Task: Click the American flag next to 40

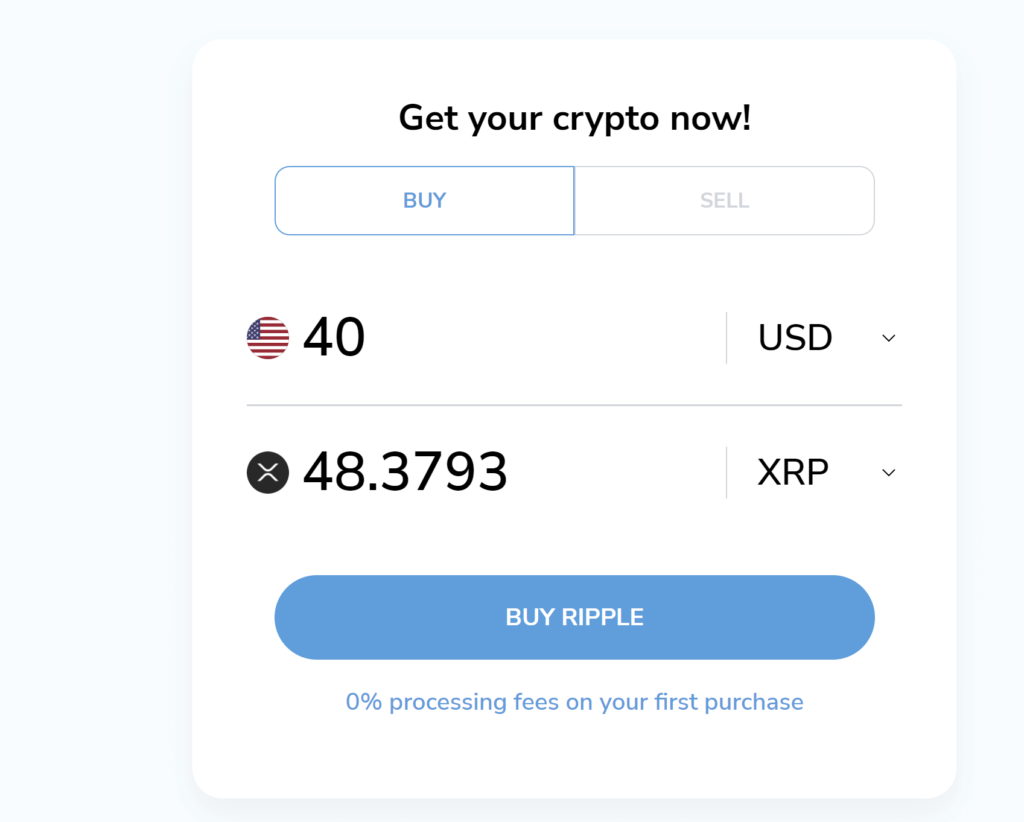Action: 267,337
